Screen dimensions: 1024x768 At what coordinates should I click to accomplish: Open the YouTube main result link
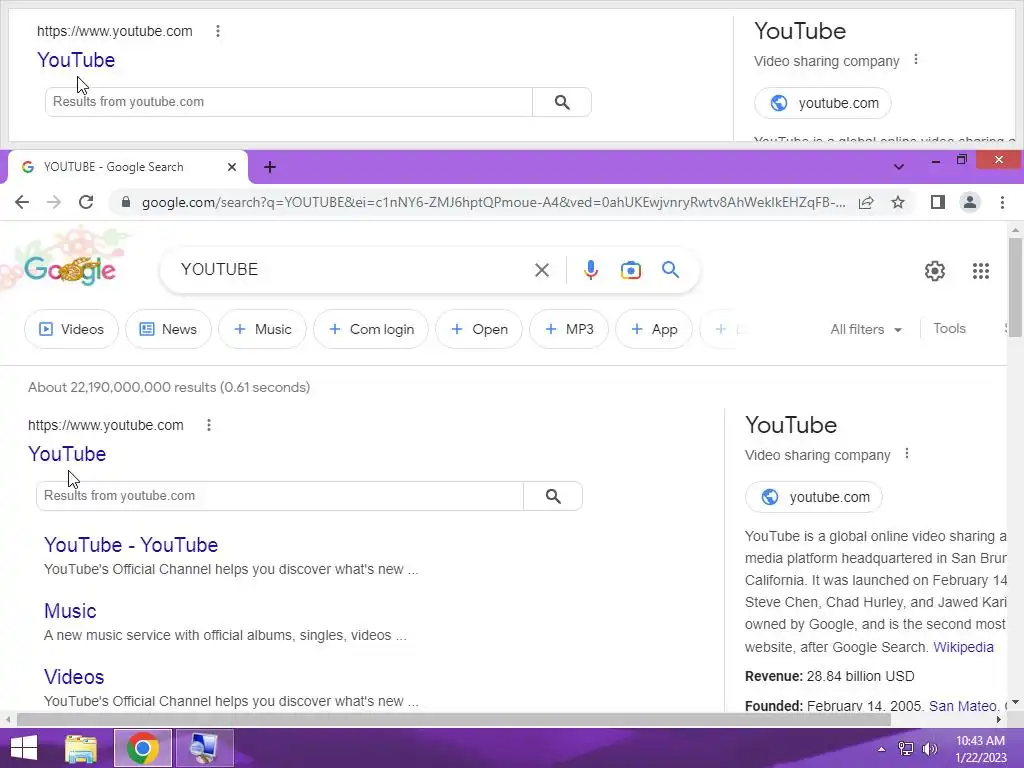(x=67, y=454)
